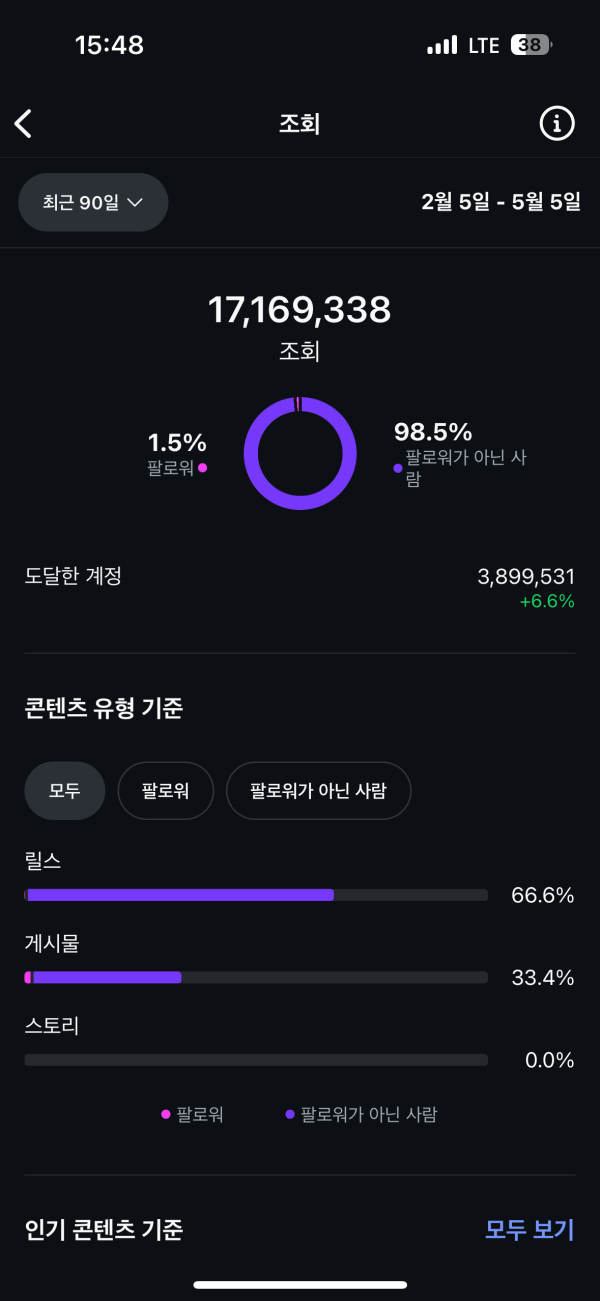Tap the 2월 5일 - 5월 5일 date range

tap(500, 202)
